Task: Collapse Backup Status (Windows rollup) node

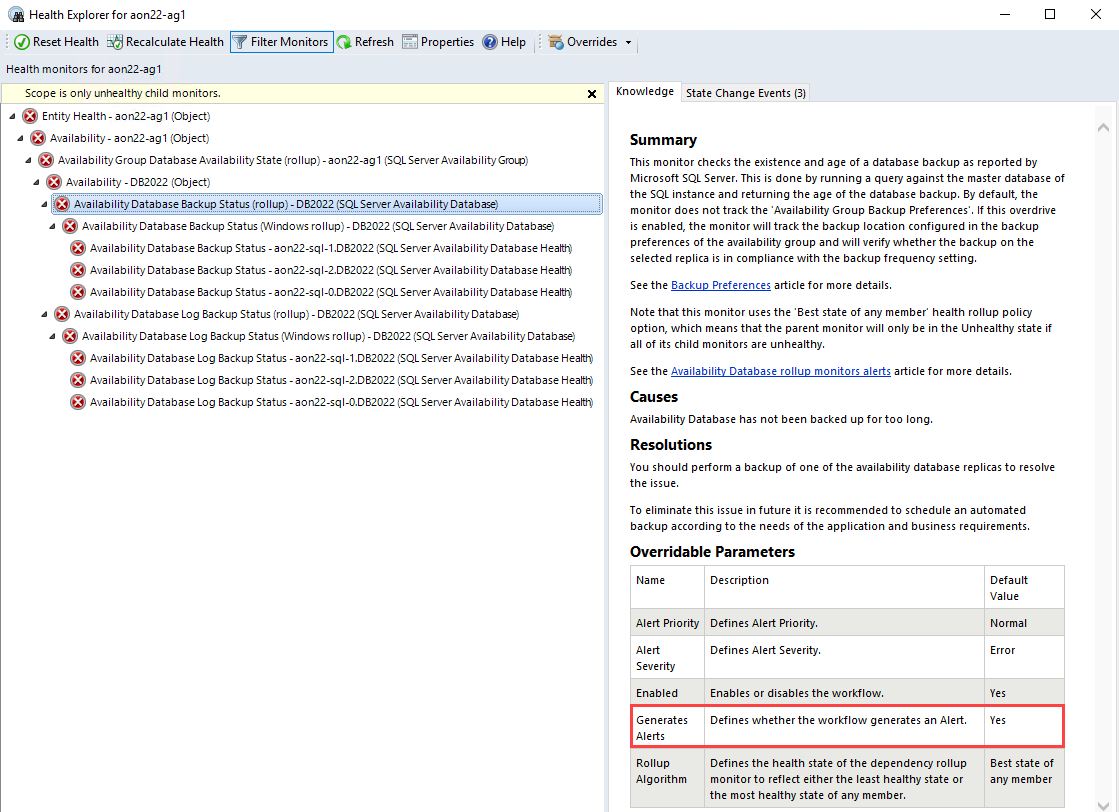Action: [52, 227]
